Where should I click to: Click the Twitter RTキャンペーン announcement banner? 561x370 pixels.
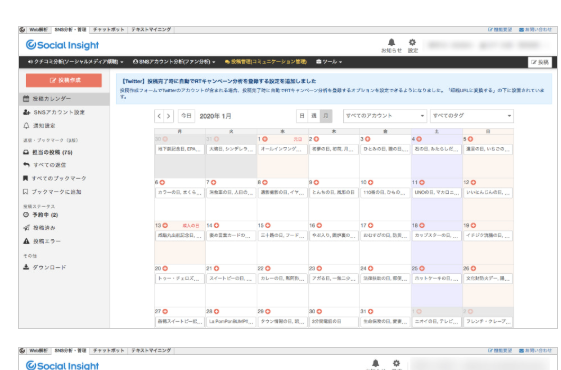pyautogui.click(x=334, y=89)
